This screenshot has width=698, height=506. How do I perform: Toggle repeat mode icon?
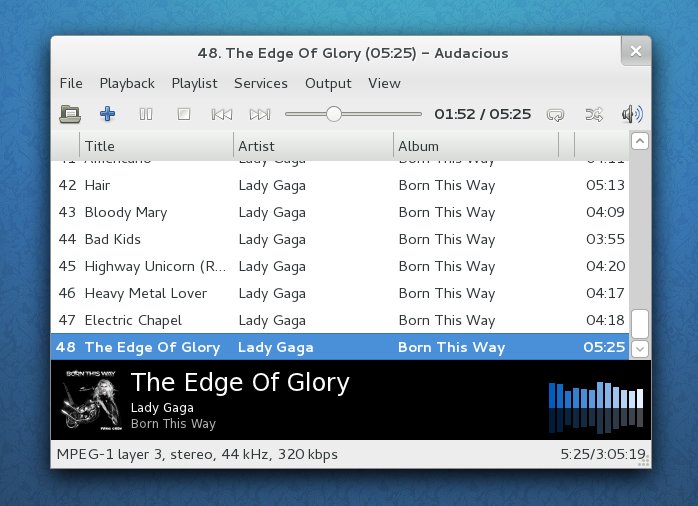(x=555, y=115)
